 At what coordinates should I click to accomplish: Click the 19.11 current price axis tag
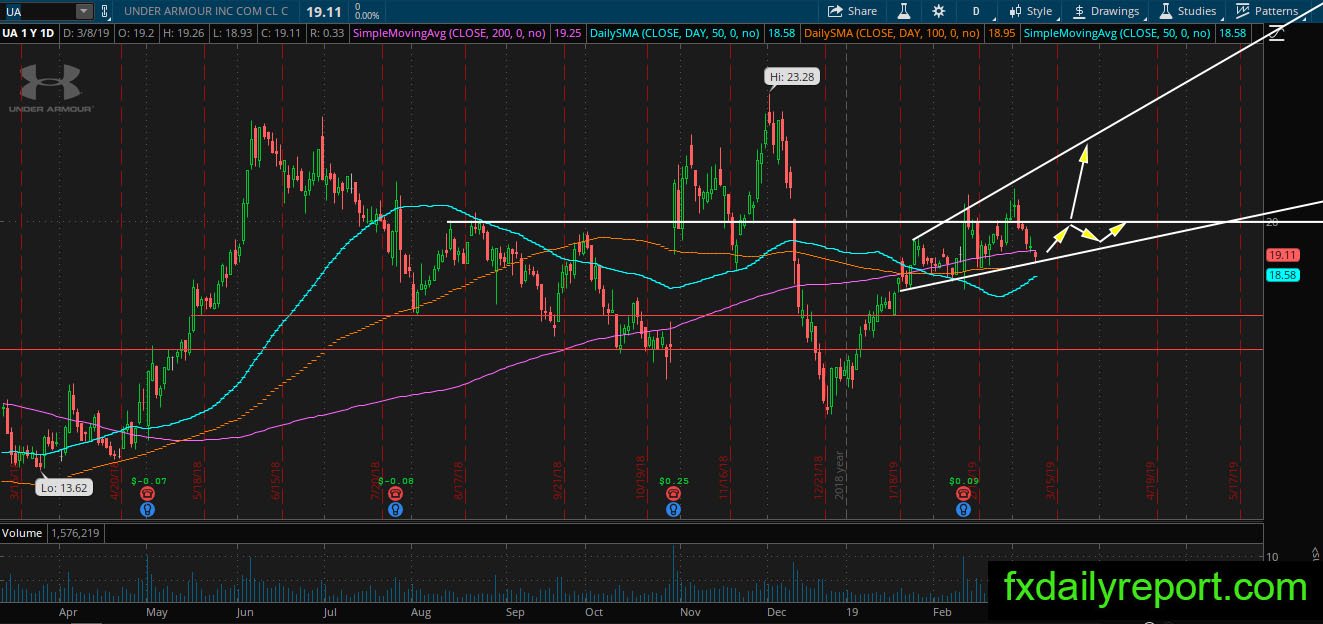1282,255
